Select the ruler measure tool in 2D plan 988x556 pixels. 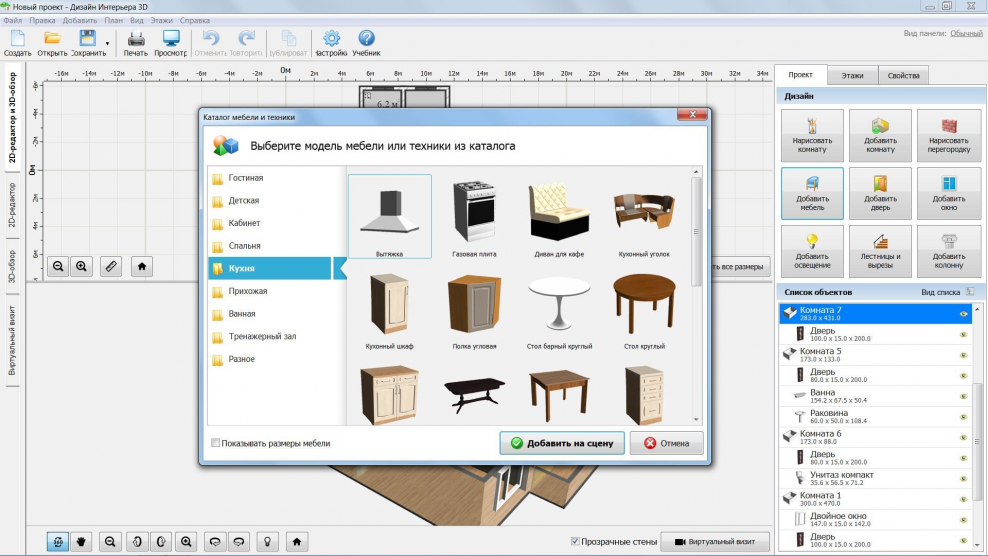pos(111,266)
